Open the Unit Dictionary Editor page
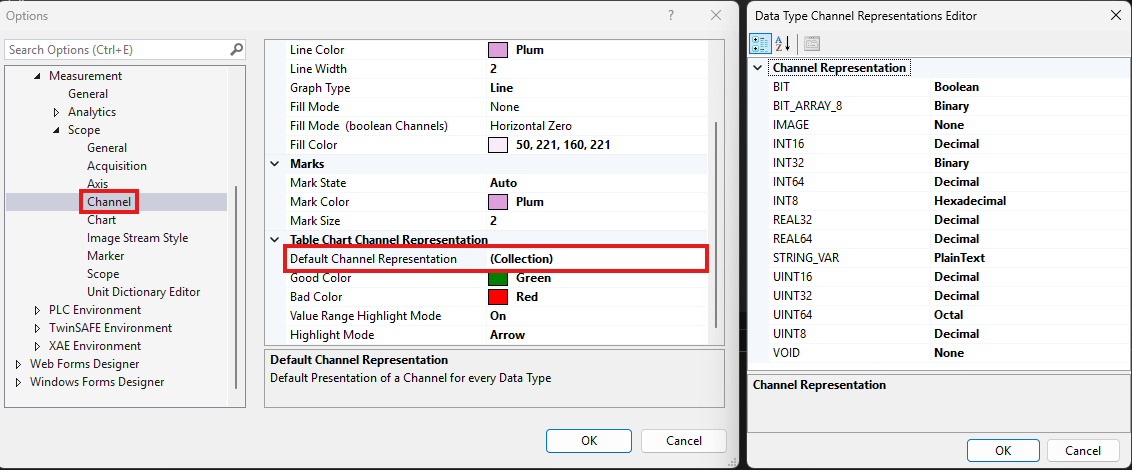1132x470 pixels. tap(143, 292)
